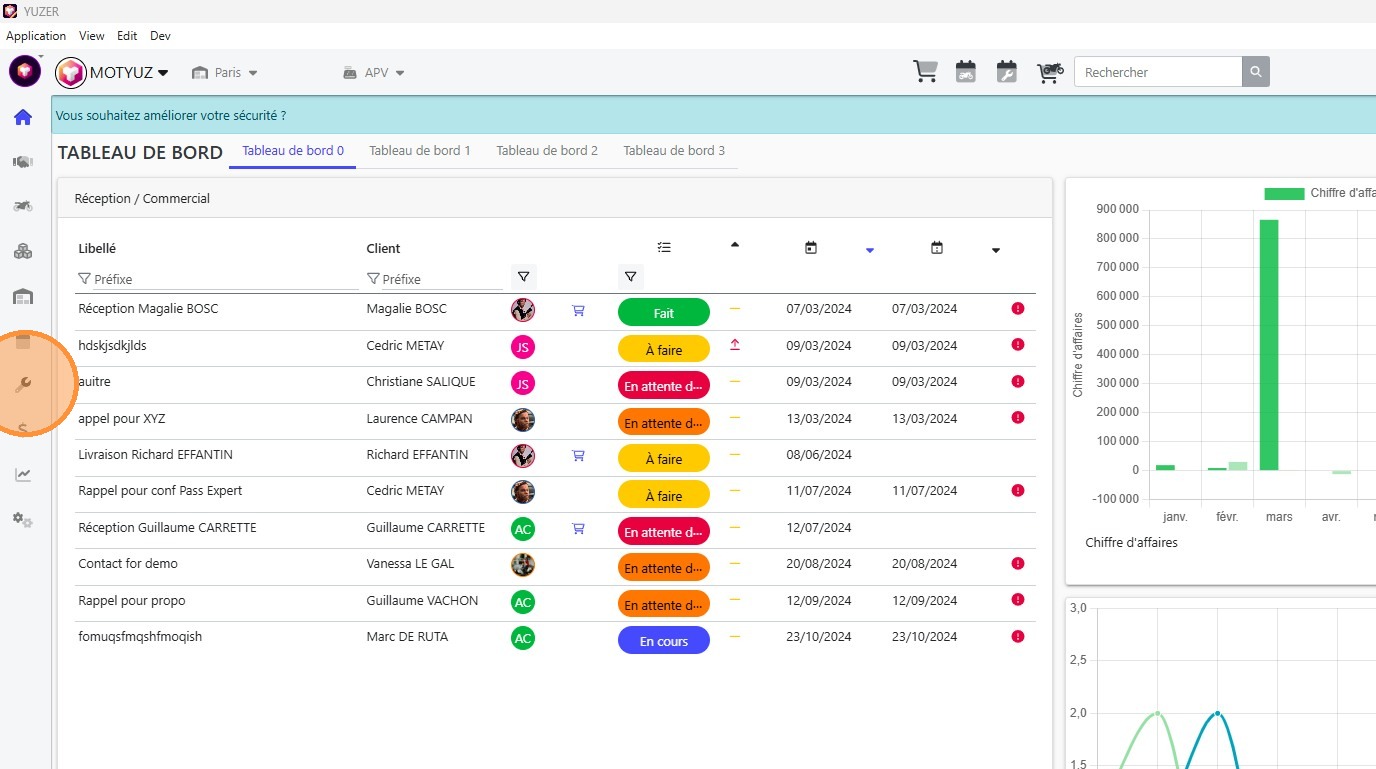
Task: Click the shopping cart icon in header
Action: pyautogui.click(x=925, y=72)
